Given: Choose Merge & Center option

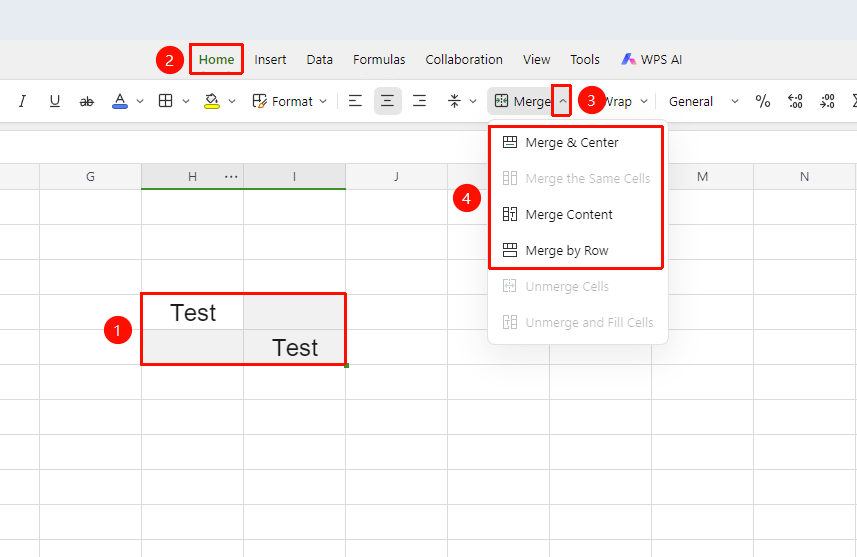Looking at the screenshot, I should pos(577,143).
